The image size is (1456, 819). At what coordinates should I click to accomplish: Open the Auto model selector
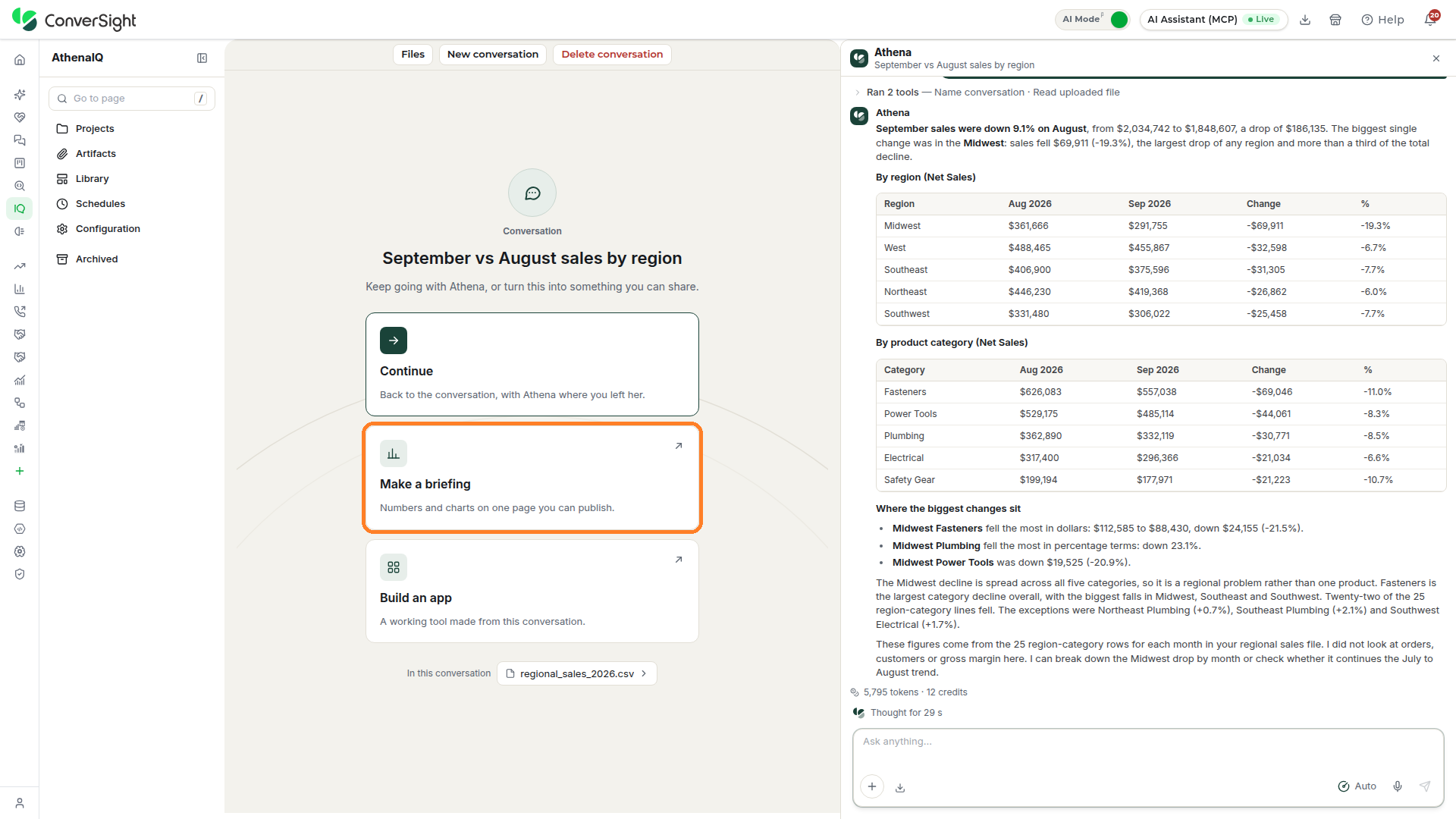[1357, 786]
